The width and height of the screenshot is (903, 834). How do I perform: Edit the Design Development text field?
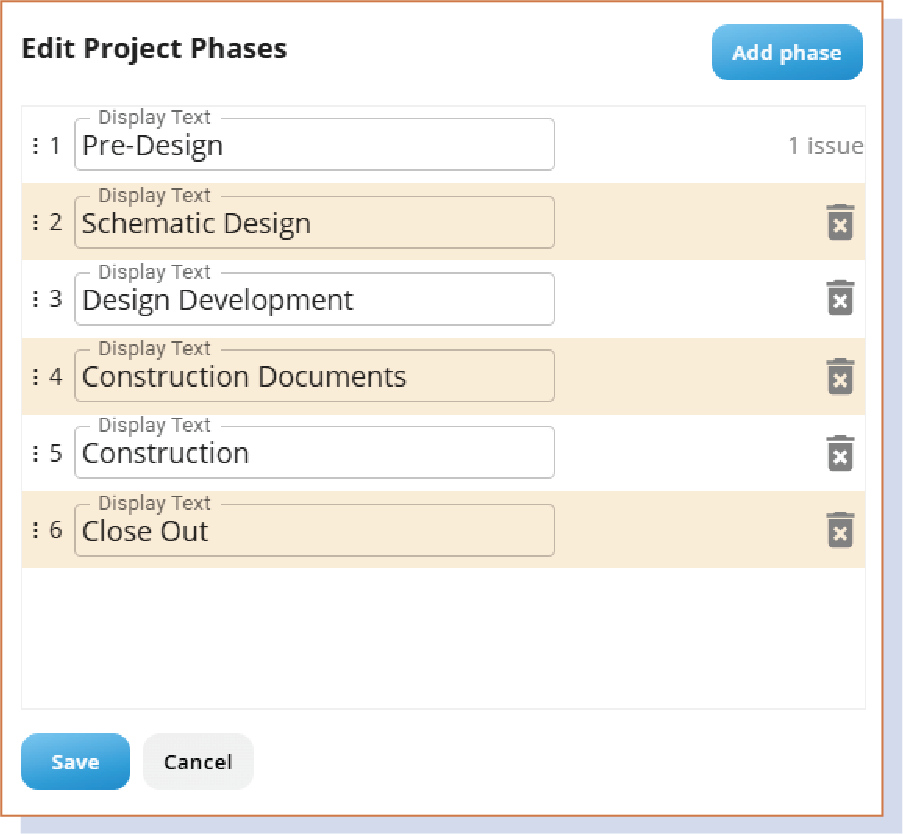point(314,300)
